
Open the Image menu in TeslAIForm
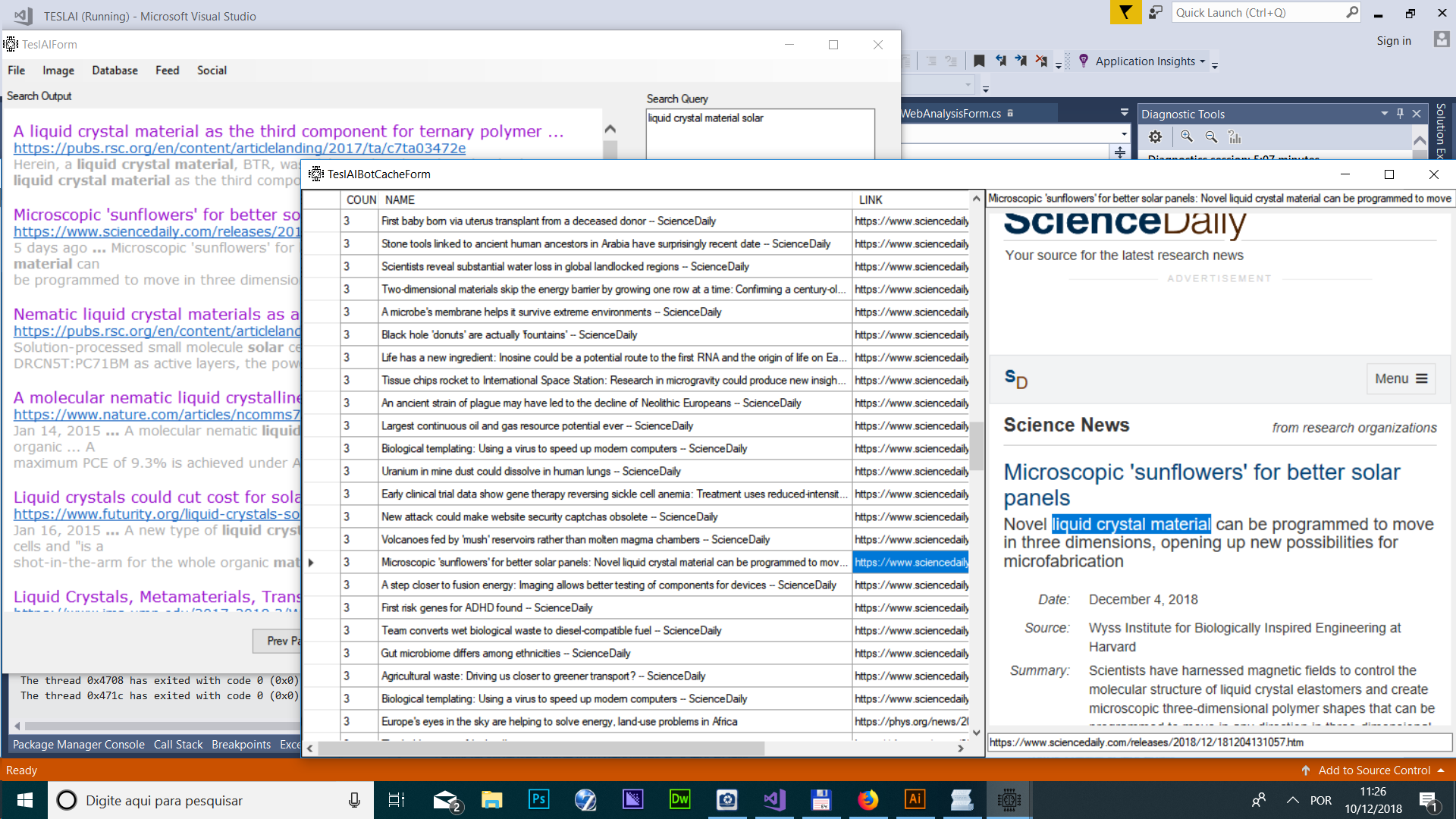pyautogui.click(x=58, y=71)
